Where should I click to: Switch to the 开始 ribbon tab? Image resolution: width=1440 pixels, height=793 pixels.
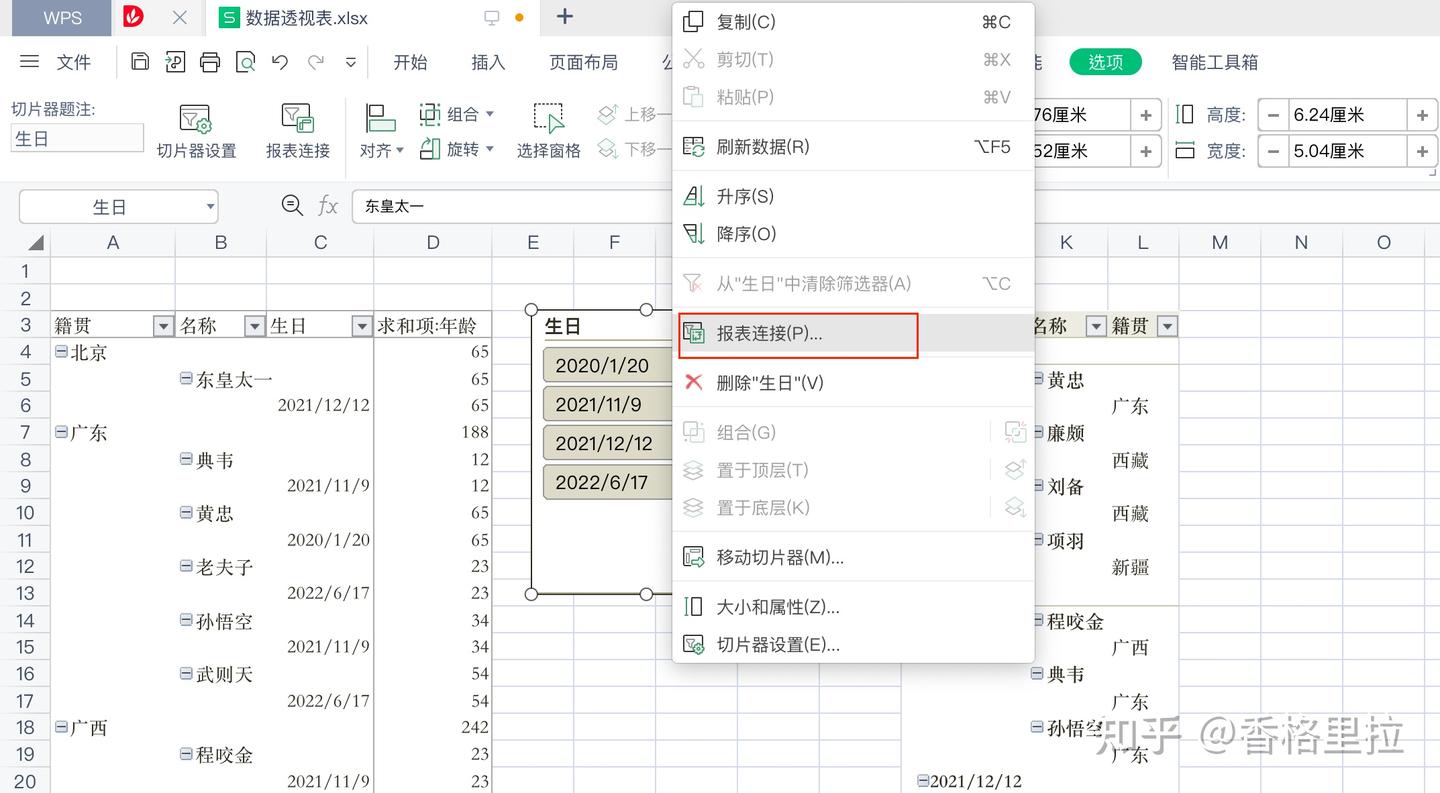coord(410,62)
